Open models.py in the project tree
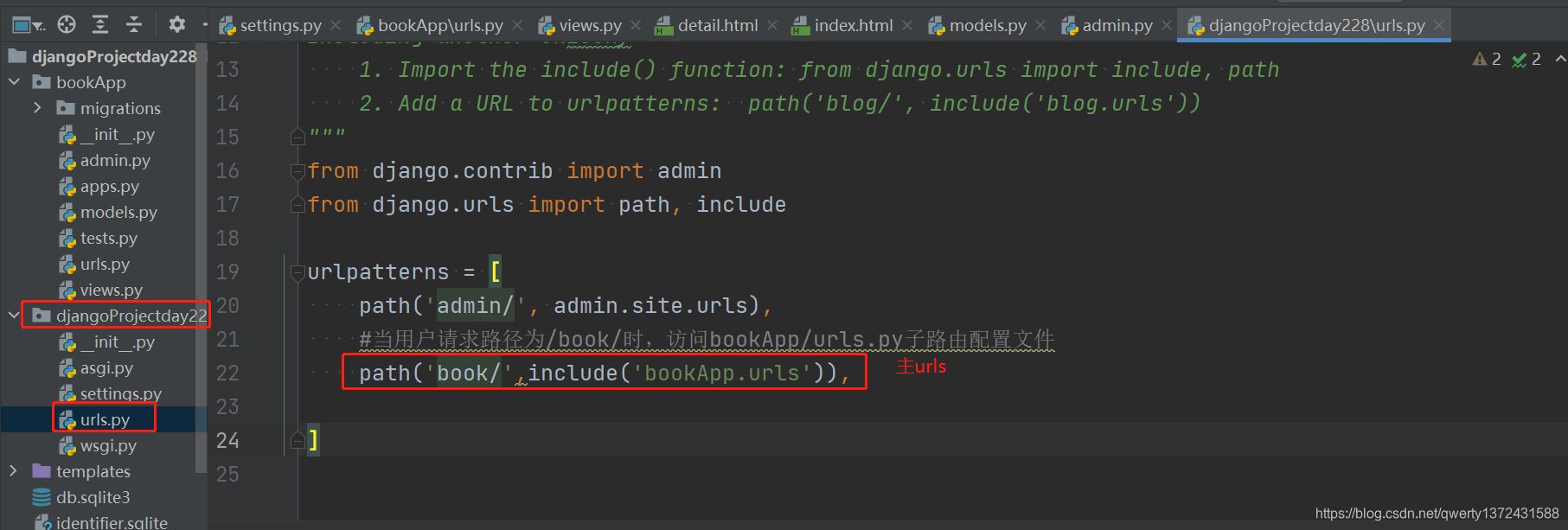1568x530 pixels. [x=118, y=212]
